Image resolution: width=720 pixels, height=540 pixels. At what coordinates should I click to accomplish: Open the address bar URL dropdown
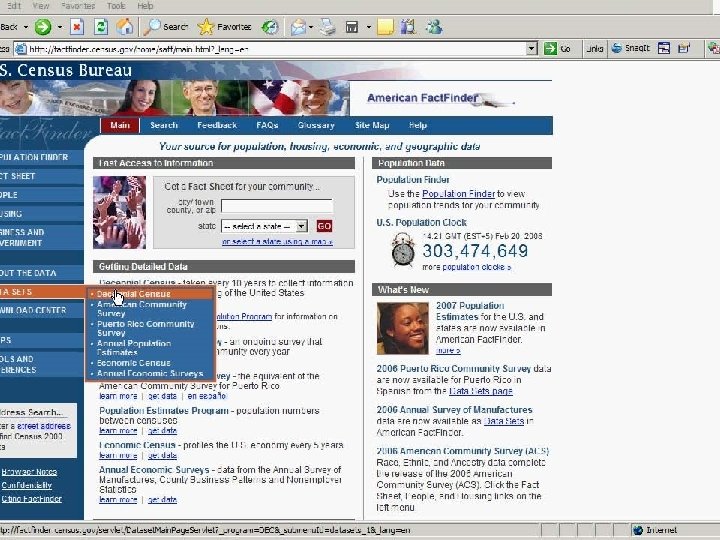pyautogui.click(x=532, y=48)
